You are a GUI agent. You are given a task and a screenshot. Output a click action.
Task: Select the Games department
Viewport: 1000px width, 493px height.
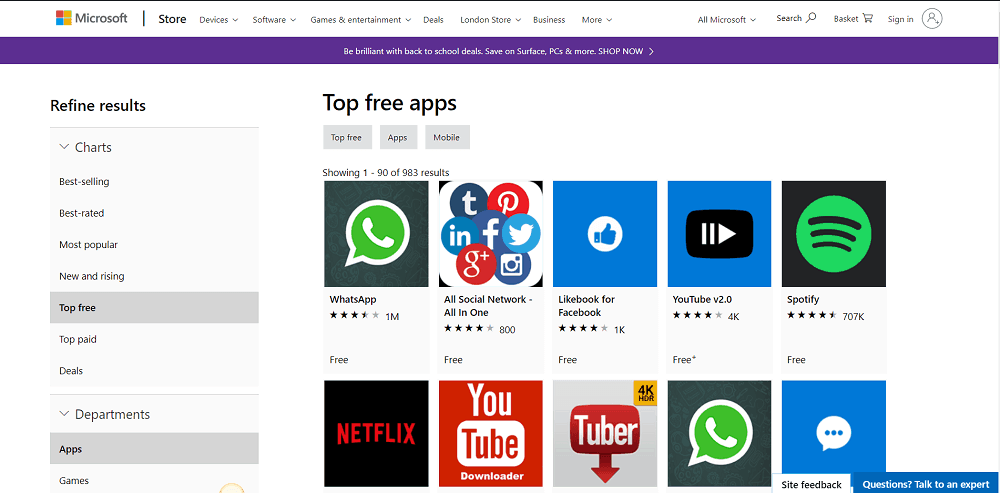tap(154, 480)
